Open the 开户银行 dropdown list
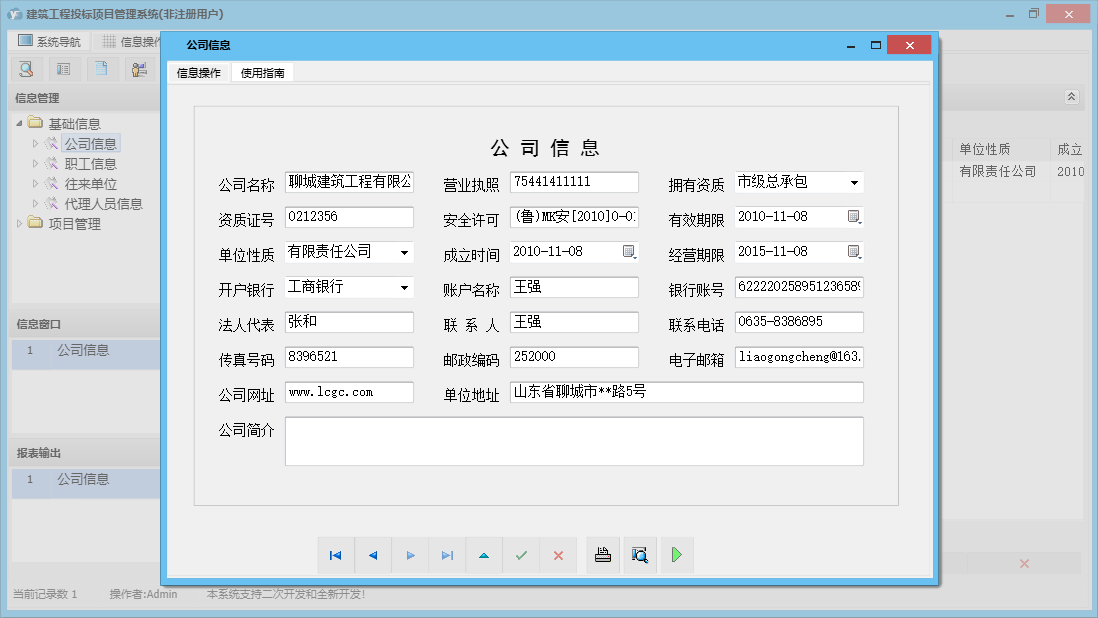The width and height of the screenshot is (1098, 618). [x=404, y=288]
